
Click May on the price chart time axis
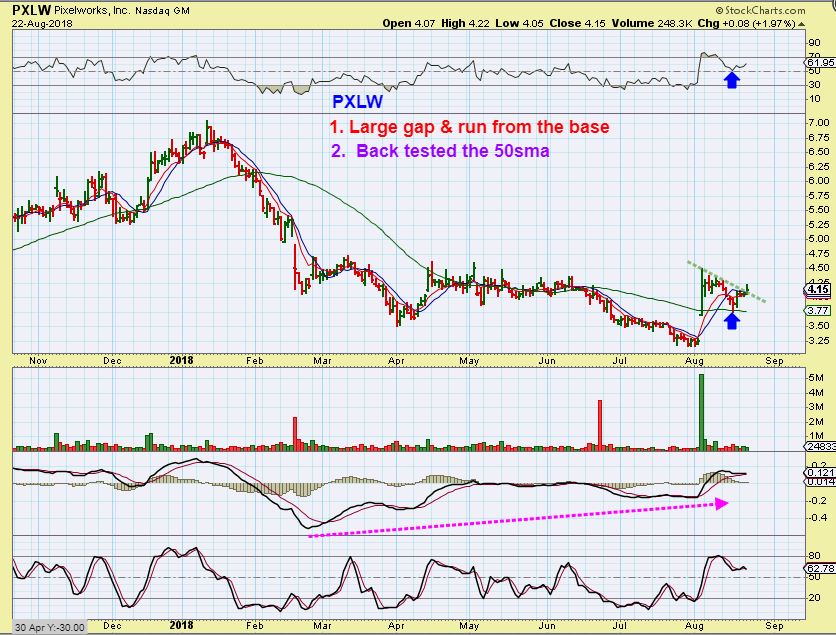pyautogui.click(x=469, y=360)
